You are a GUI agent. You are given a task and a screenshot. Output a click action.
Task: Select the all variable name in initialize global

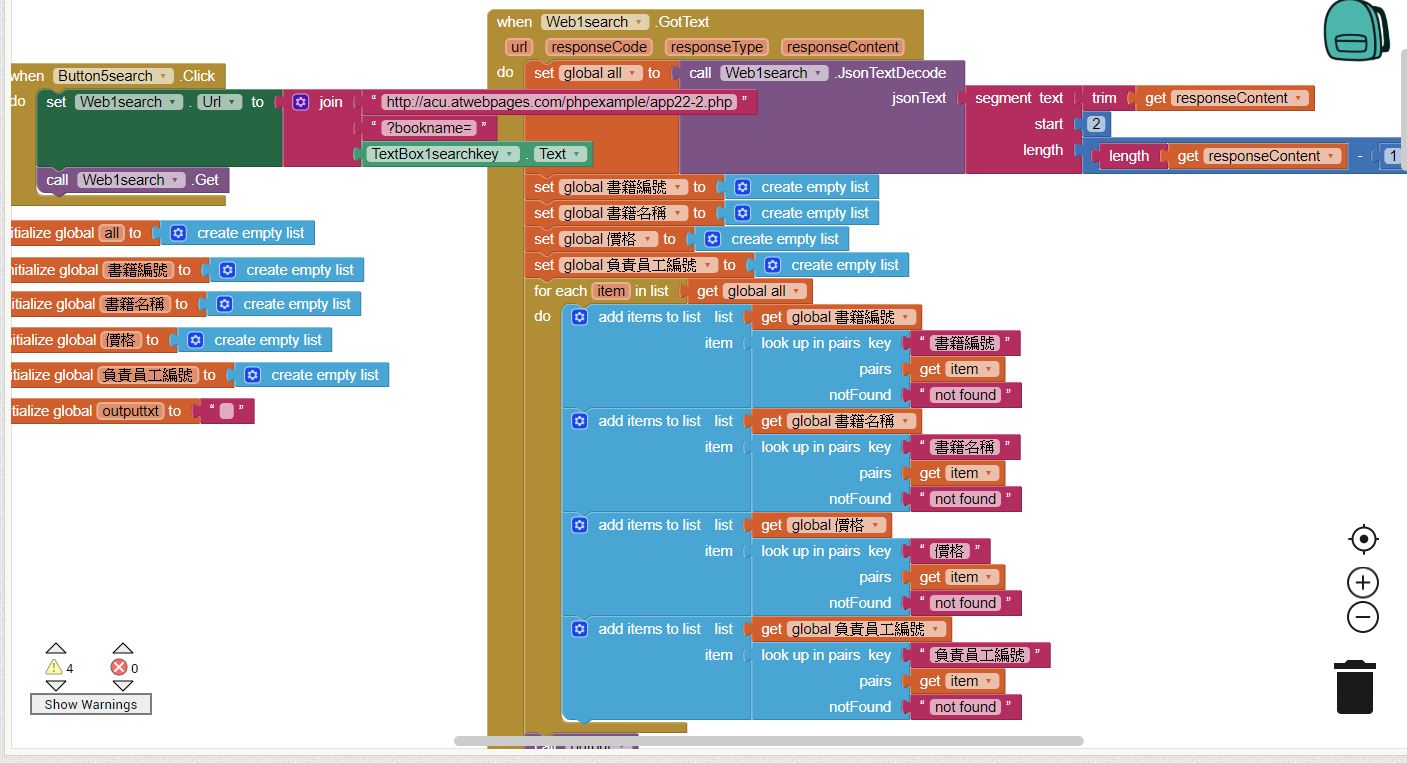111,233
